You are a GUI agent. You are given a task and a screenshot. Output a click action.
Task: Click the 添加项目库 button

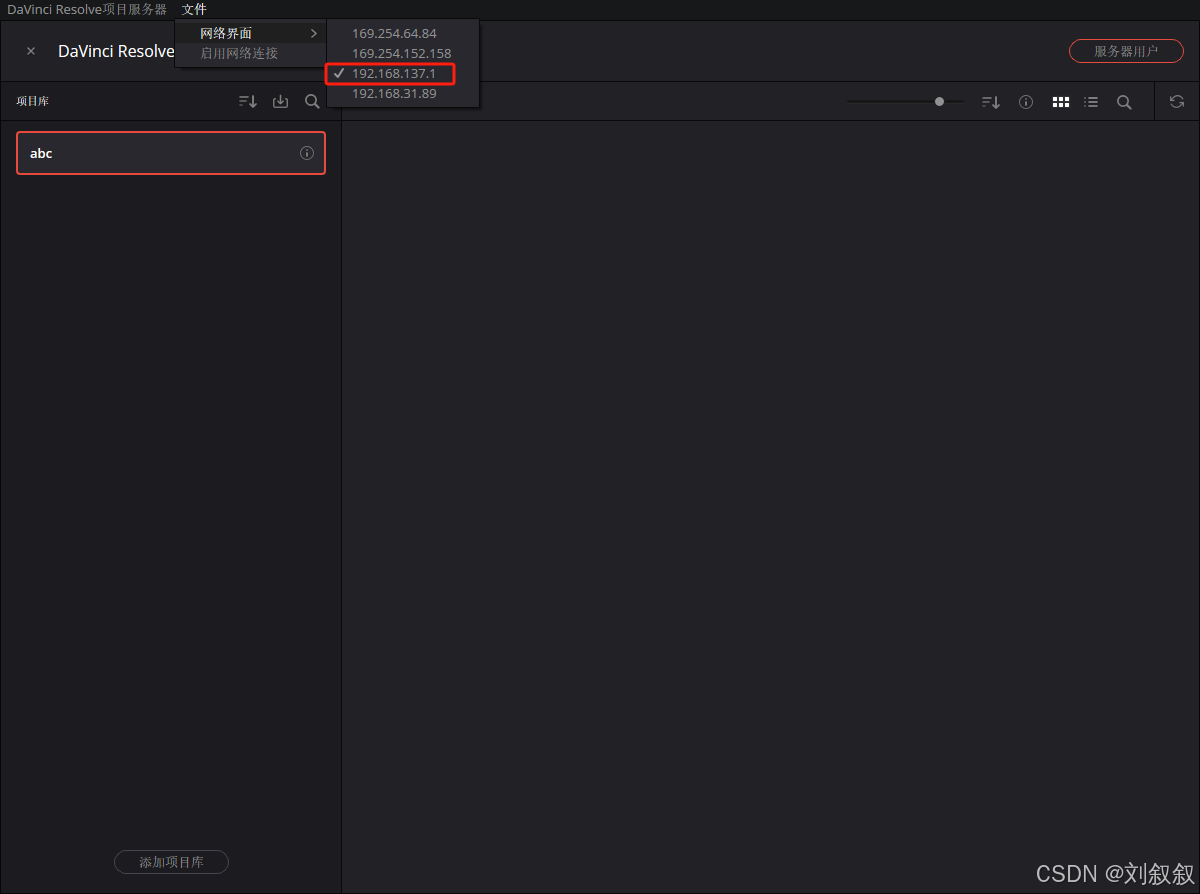tap(171, 861)
